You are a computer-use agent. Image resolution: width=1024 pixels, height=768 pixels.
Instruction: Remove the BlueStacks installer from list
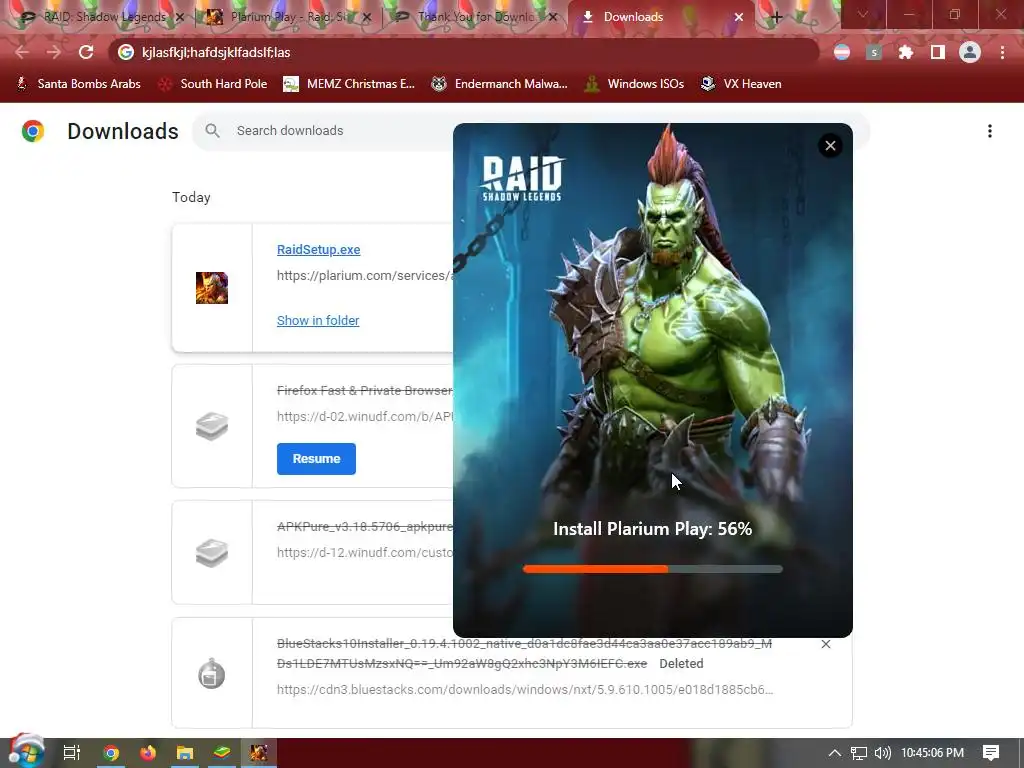(825, 644)
